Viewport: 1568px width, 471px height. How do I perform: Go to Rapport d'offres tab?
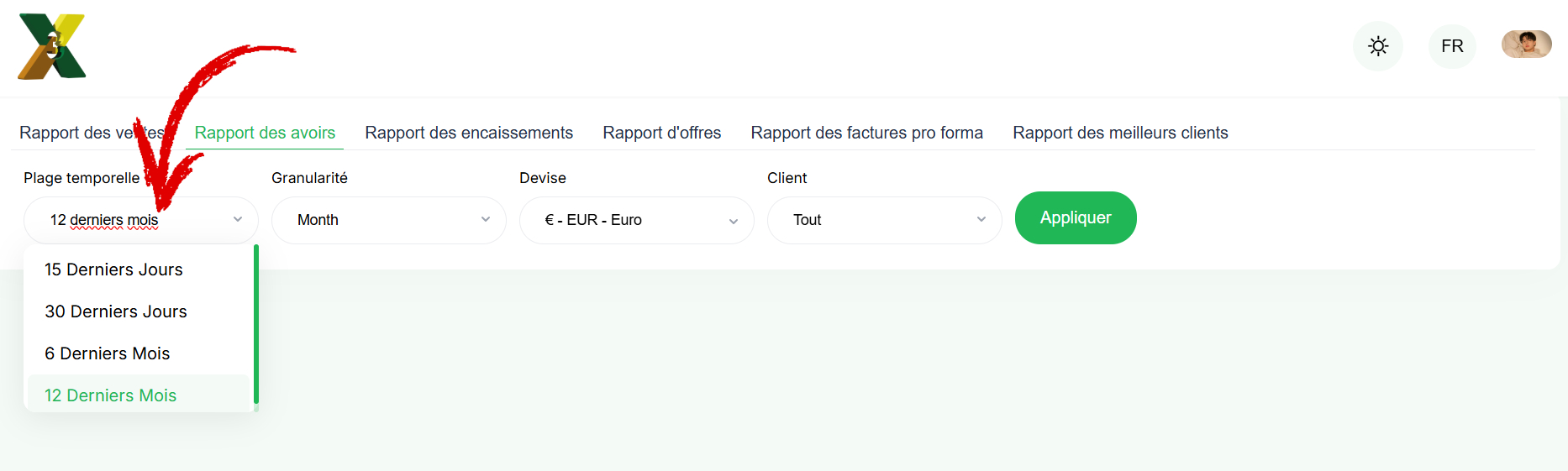point(662,133)
